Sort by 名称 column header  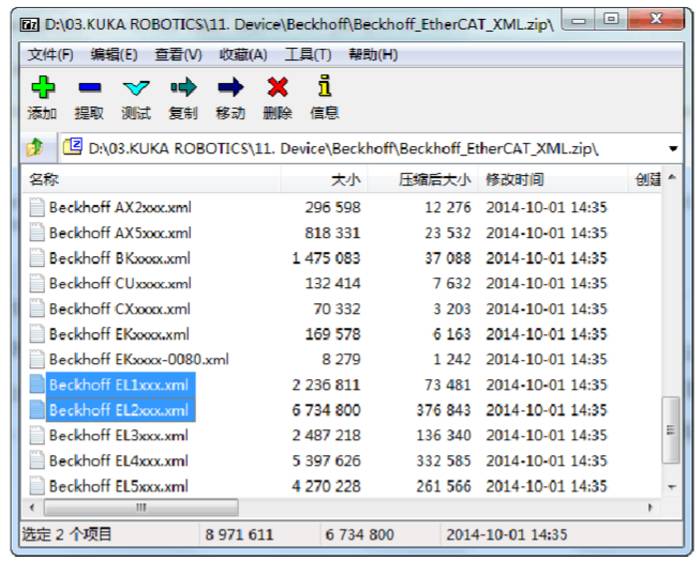click(151, 180)
